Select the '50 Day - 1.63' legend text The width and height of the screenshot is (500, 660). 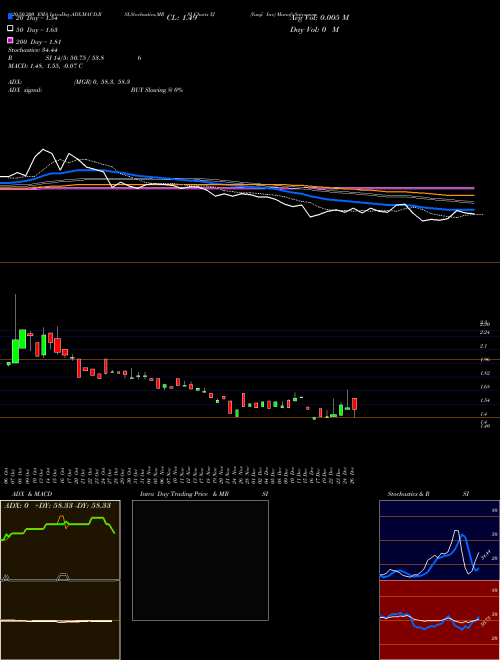click(37, 30)
